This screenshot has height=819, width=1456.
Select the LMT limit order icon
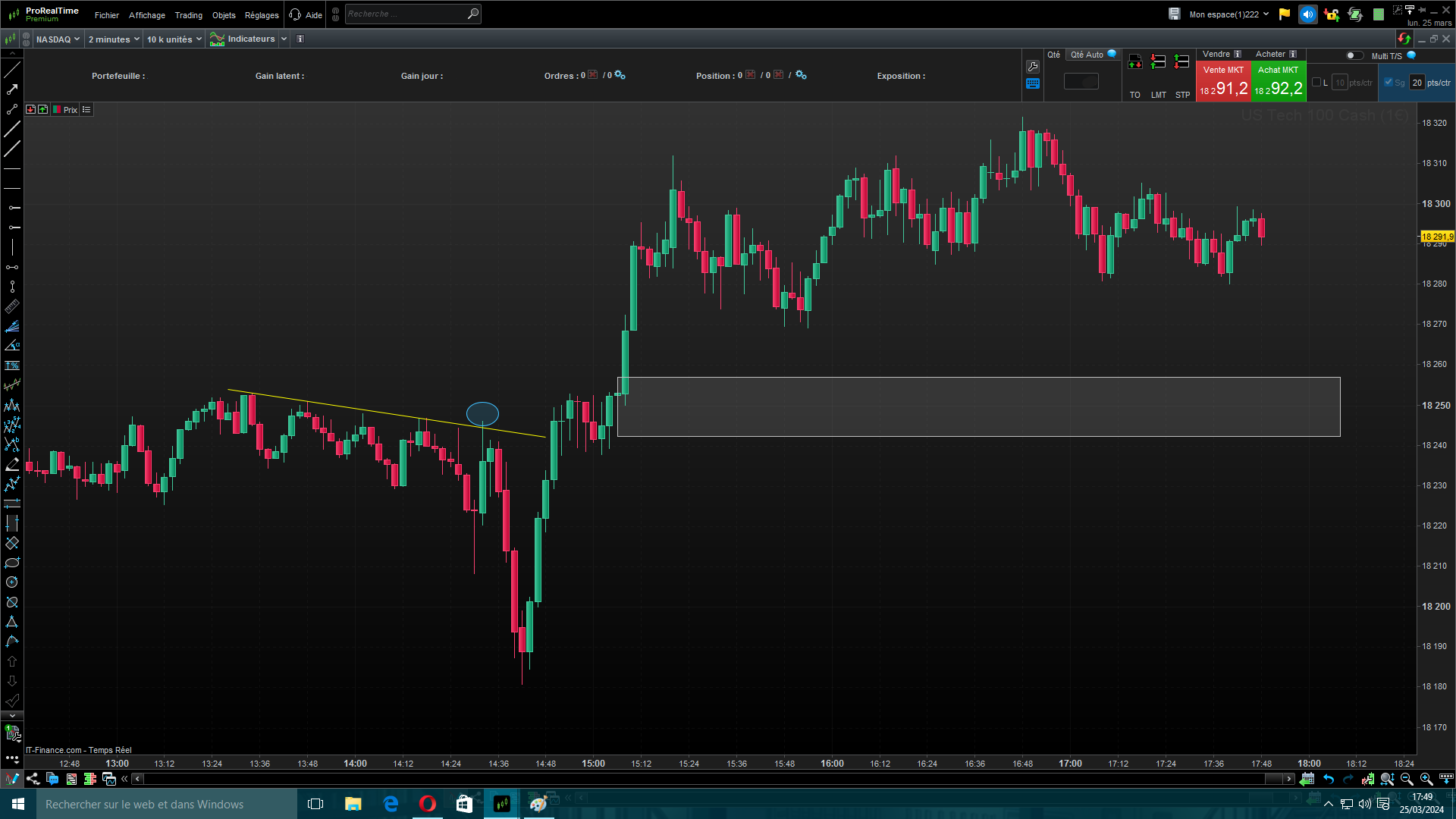coord(1158,63)
